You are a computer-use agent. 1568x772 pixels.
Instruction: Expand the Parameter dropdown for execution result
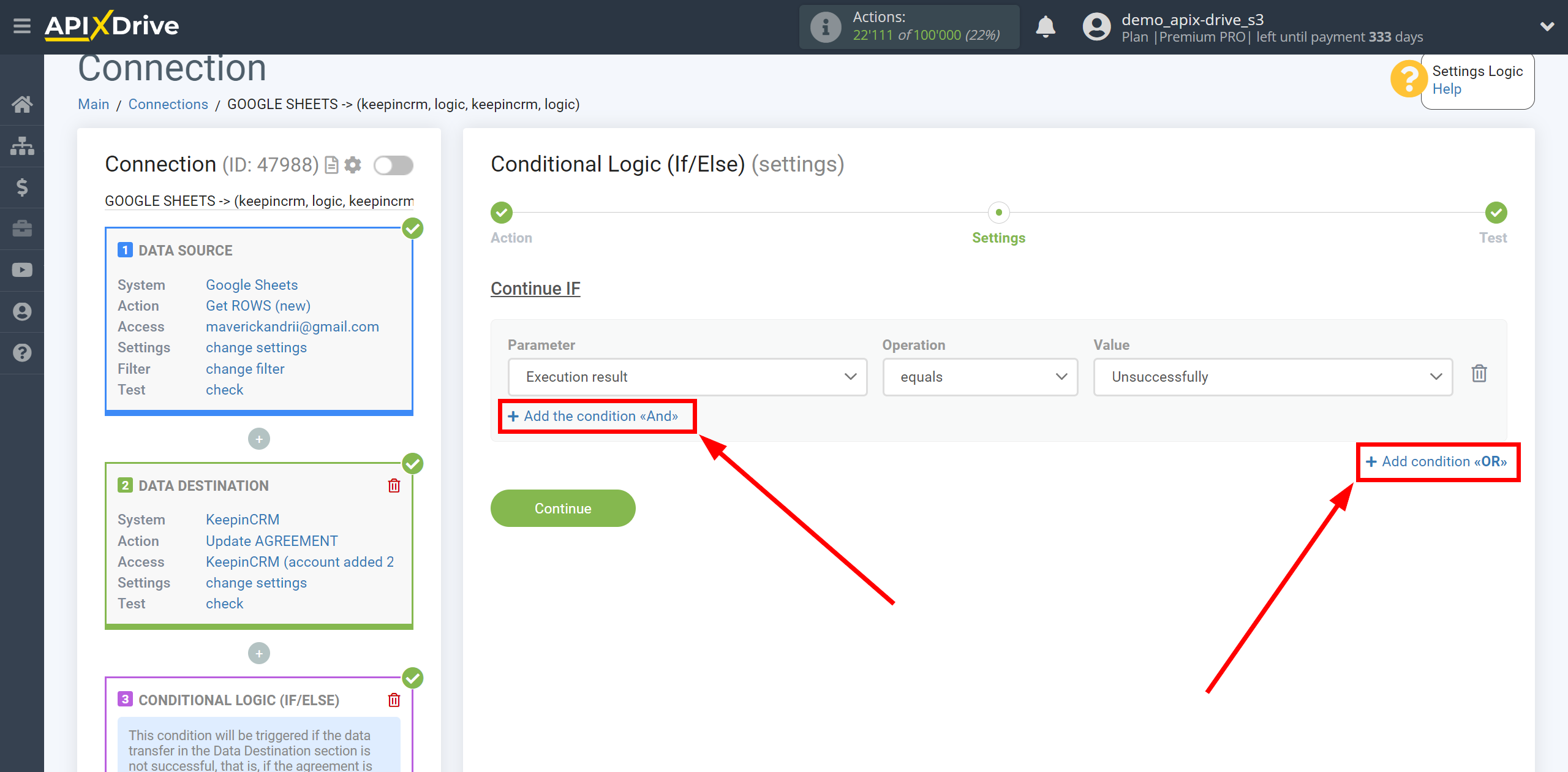[685, 376]
